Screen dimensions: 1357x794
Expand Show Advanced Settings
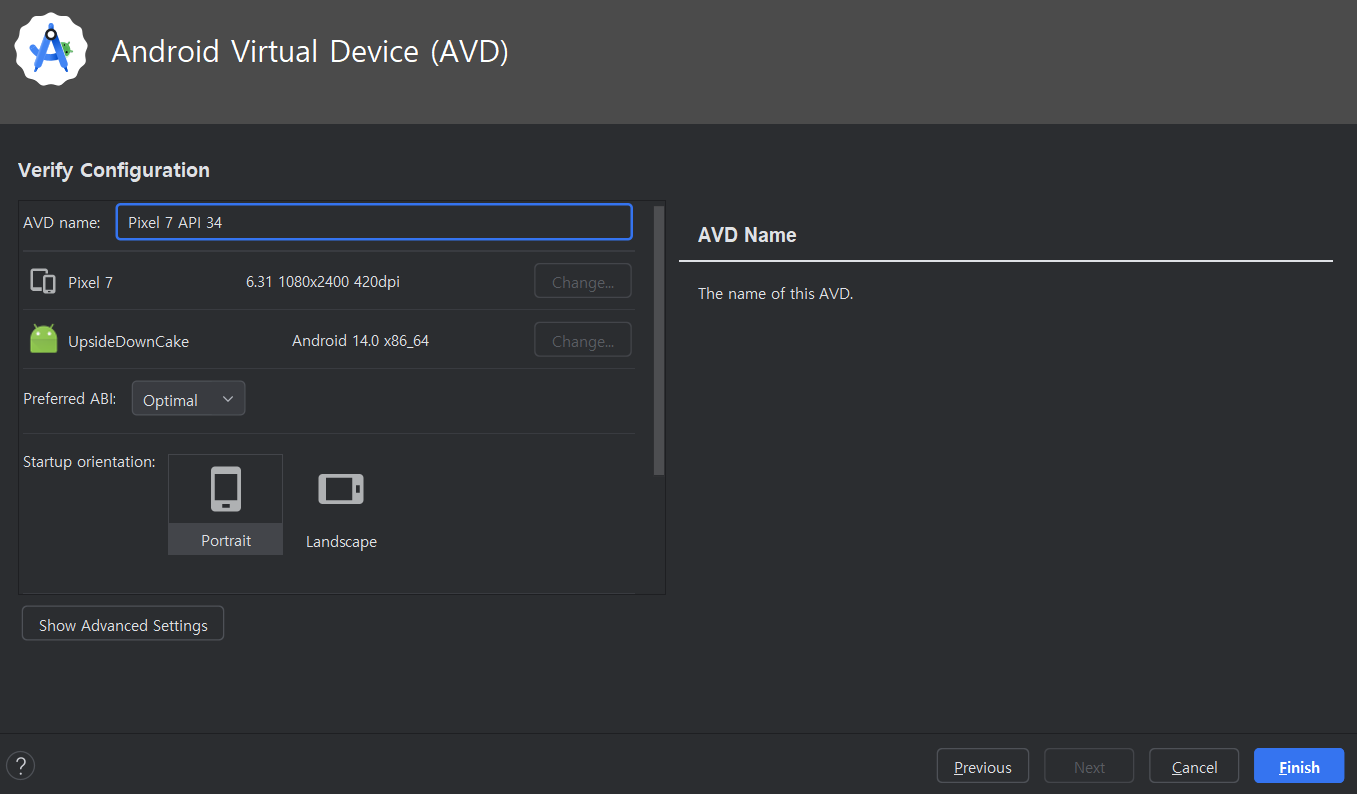pyautogui.click(x=123, y=625)
